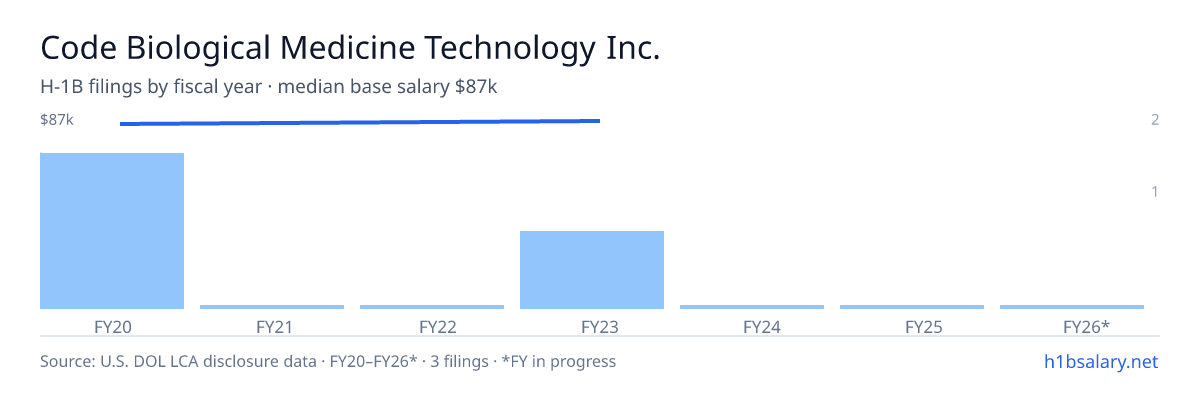The image size is (1200, 400).
Task: Open the h1bsalary.net link
Action: tap(1100, 361)
